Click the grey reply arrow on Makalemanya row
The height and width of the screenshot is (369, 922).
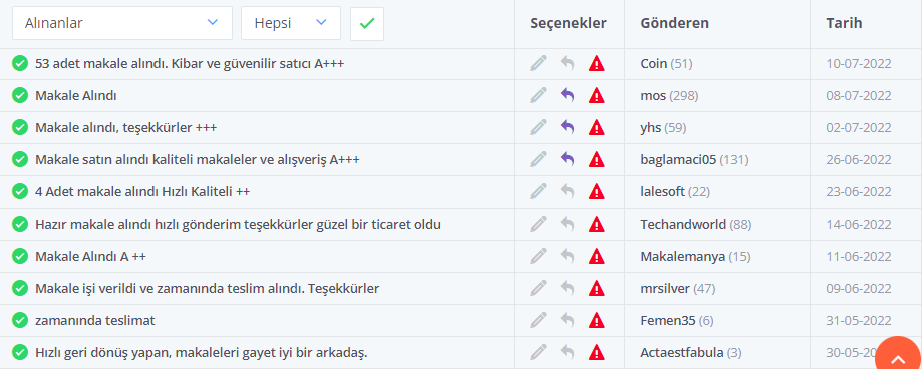(x=567, y=256)
